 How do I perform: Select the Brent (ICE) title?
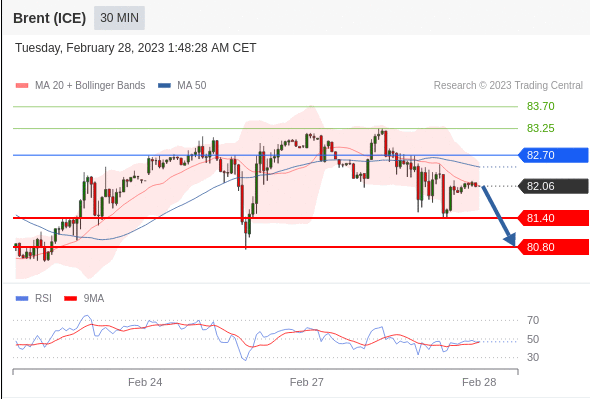(49, 18)
